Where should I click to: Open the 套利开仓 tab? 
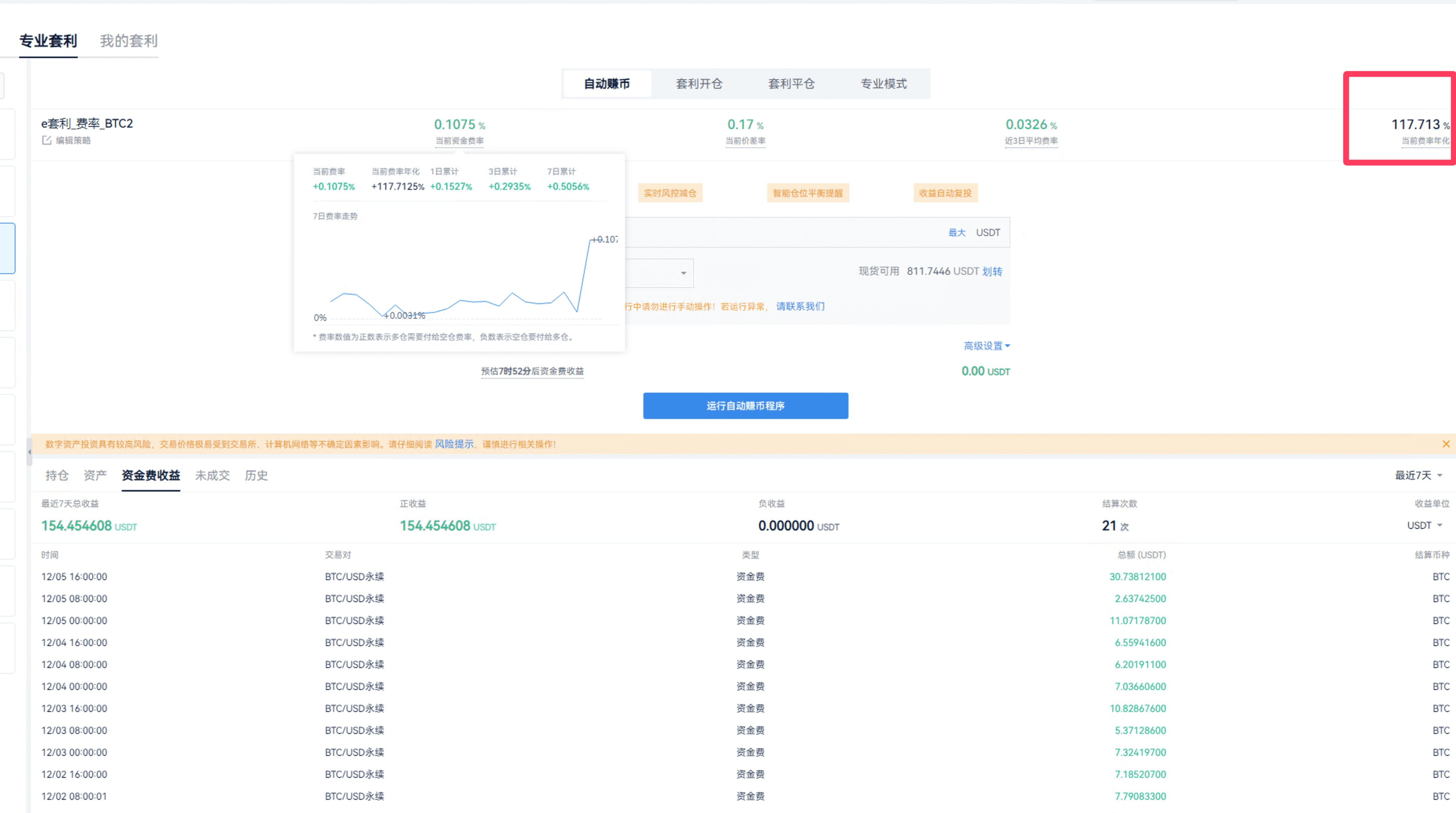pos(699,84)
